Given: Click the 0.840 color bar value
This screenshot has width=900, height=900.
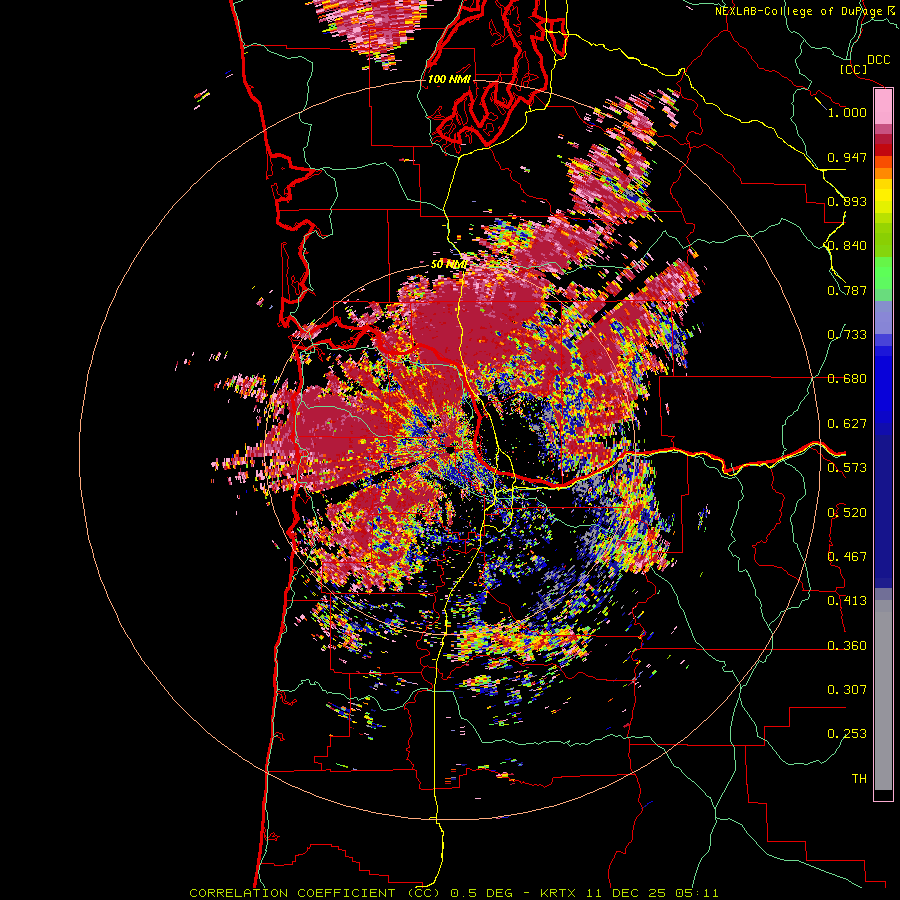Looking at the screenshot, I should pyautogui.click(x=847, y=246).
